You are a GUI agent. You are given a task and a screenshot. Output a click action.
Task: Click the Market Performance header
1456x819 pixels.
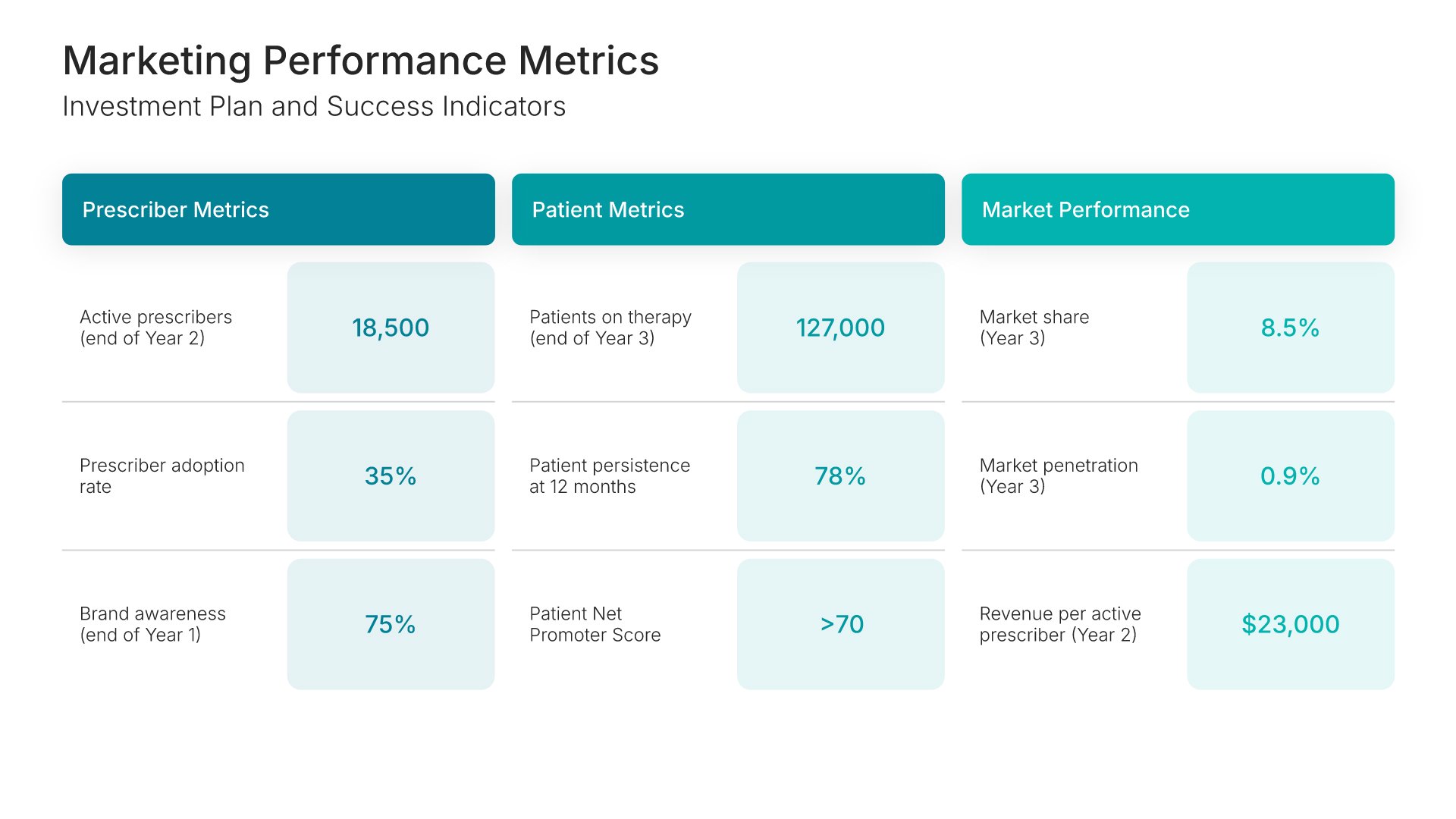[x=1178, y=209]
